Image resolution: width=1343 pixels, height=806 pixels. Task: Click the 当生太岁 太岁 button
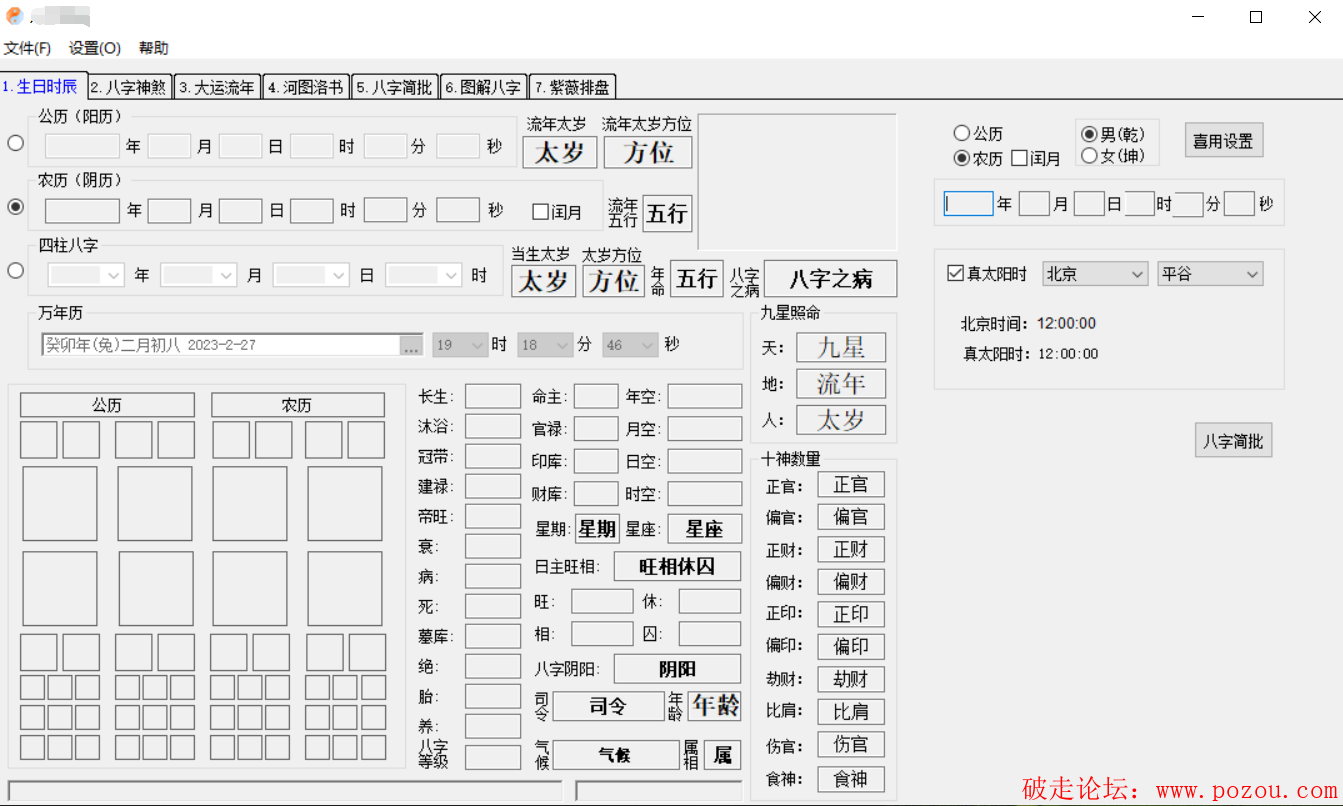pyautogui.click(x=544, y=281)
